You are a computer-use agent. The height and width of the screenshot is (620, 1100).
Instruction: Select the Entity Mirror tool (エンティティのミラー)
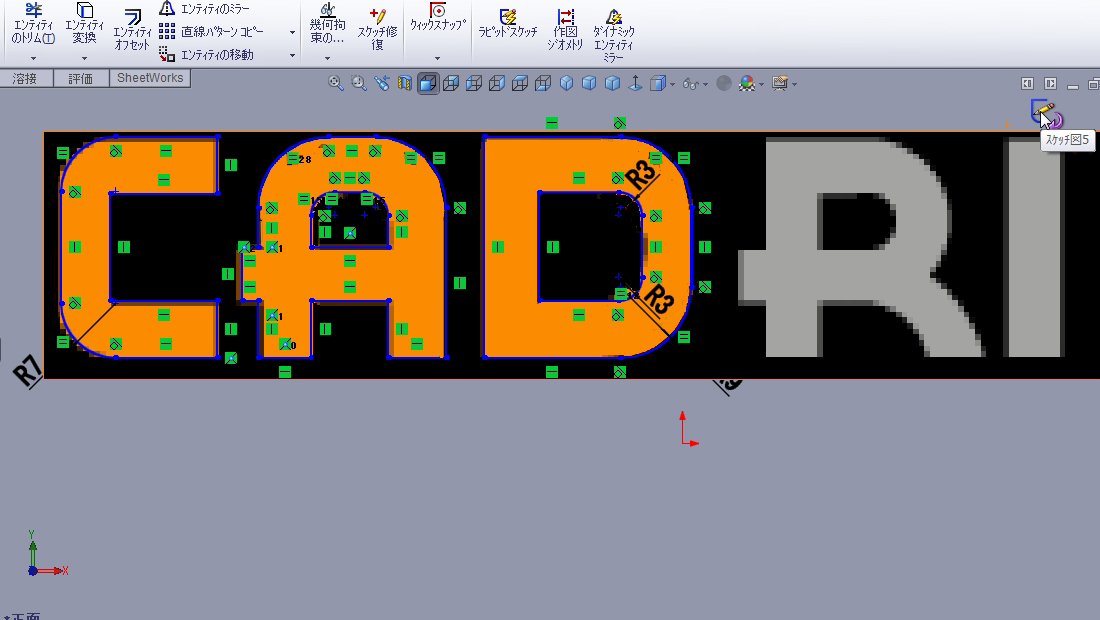pyautogui.click(x=206, y=9)
